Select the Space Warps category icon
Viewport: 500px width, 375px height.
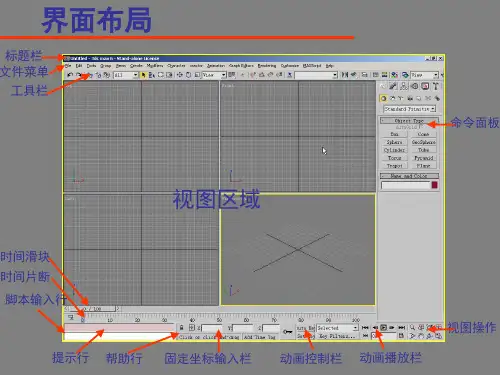(x=428, y=98)
